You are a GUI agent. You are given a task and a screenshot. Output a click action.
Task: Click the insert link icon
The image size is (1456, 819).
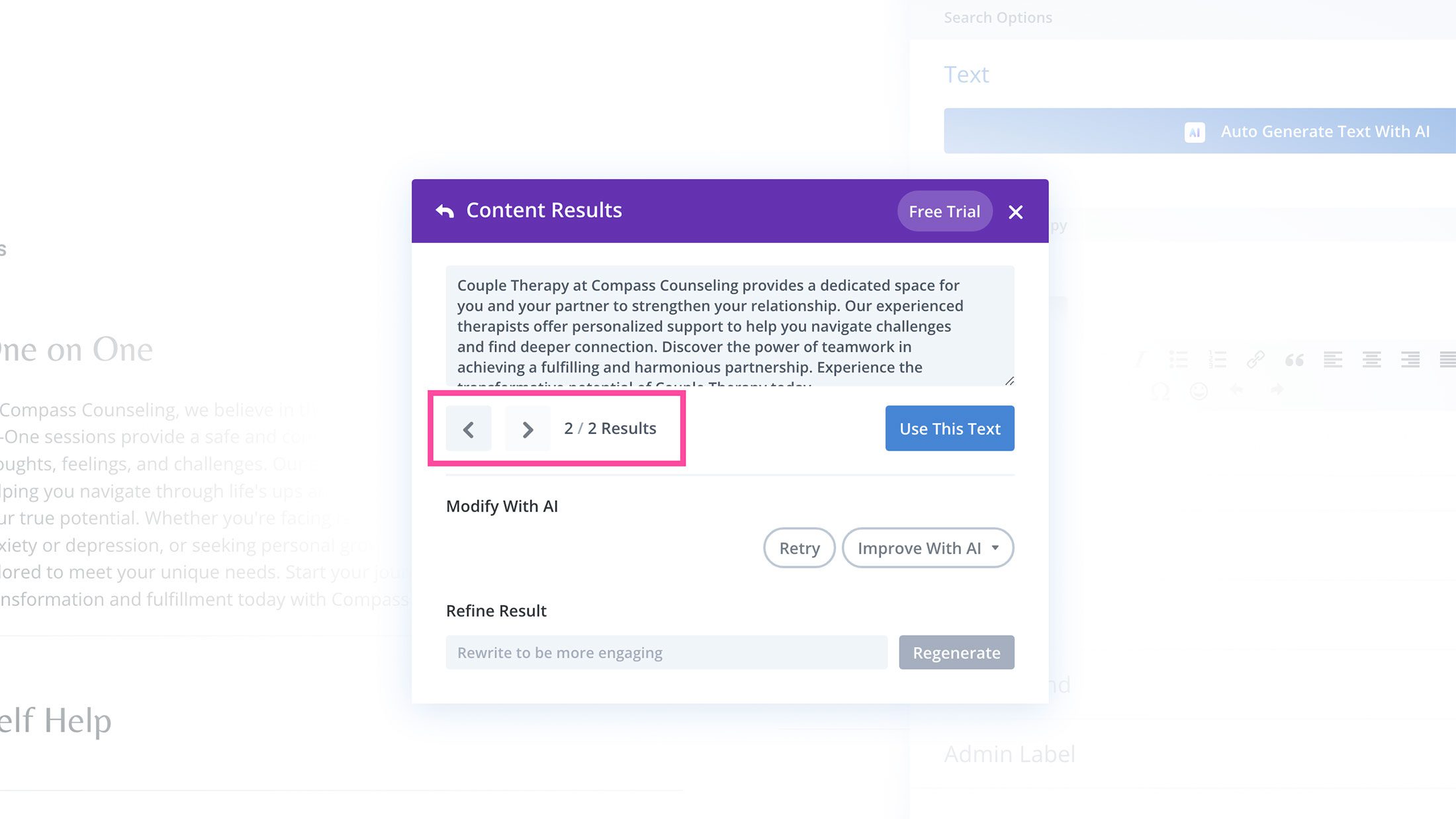(x=1255, y=360)
